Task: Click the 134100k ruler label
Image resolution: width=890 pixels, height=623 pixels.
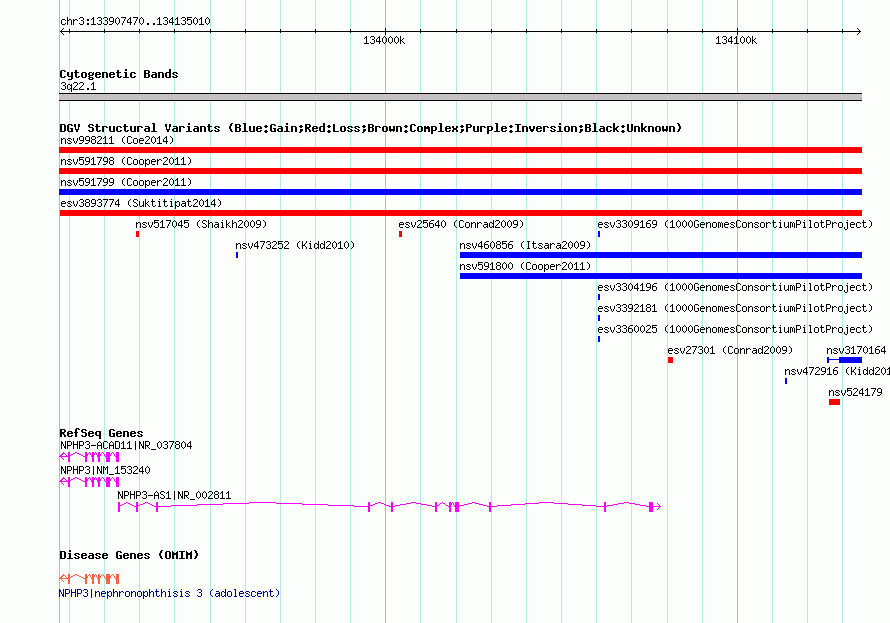Action: 736,40
